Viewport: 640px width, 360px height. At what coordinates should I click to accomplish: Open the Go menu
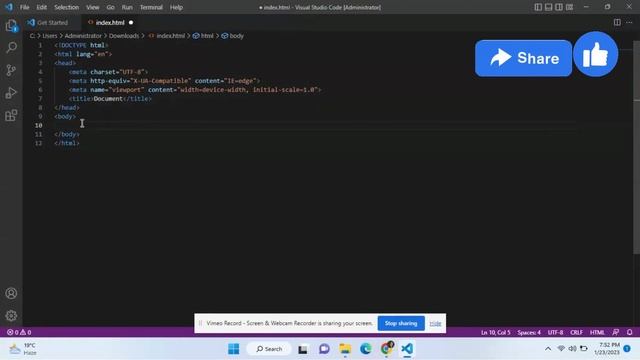pyautogui.click(x=110, y=7)
